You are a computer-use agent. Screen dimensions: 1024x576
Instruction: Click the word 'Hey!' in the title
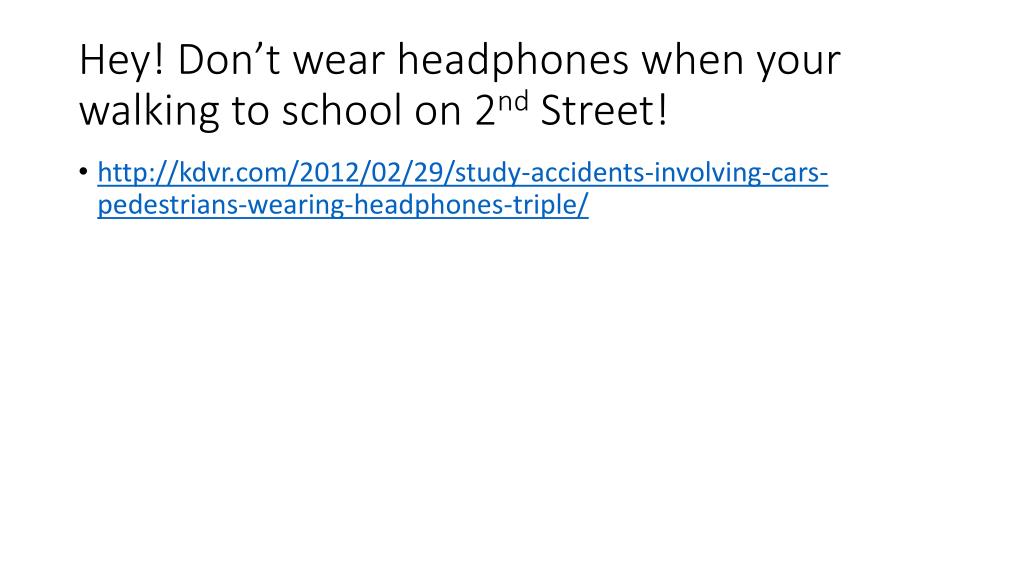(121, 60)
